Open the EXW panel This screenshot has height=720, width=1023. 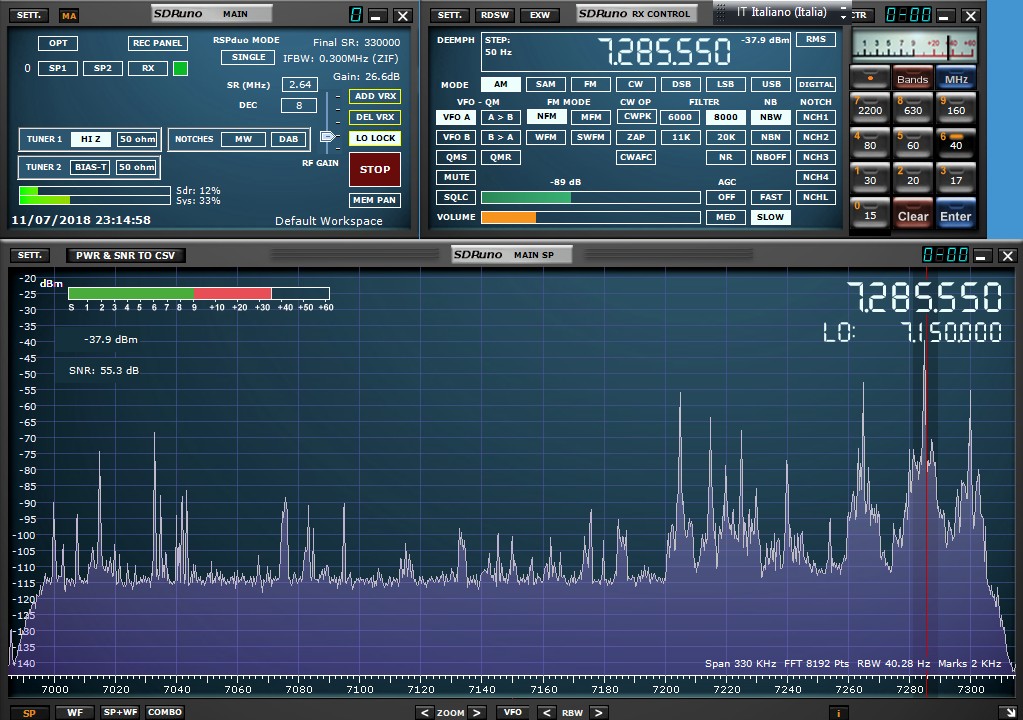540,15
